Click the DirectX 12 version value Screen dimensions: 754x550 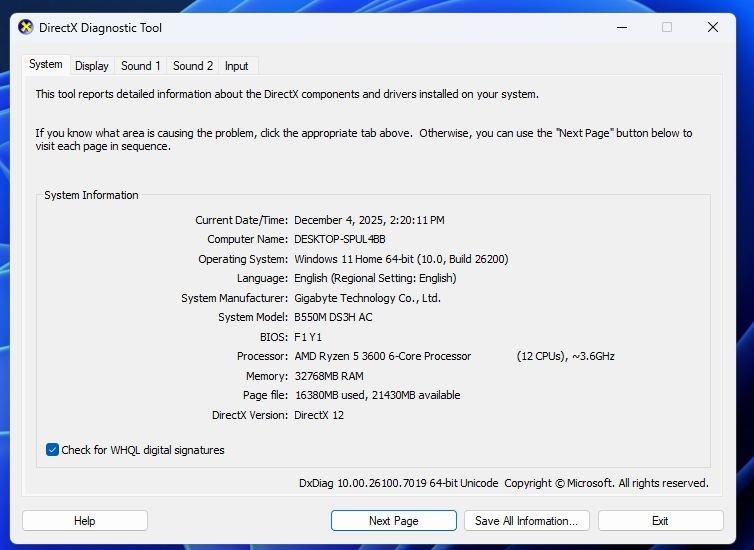319,415
